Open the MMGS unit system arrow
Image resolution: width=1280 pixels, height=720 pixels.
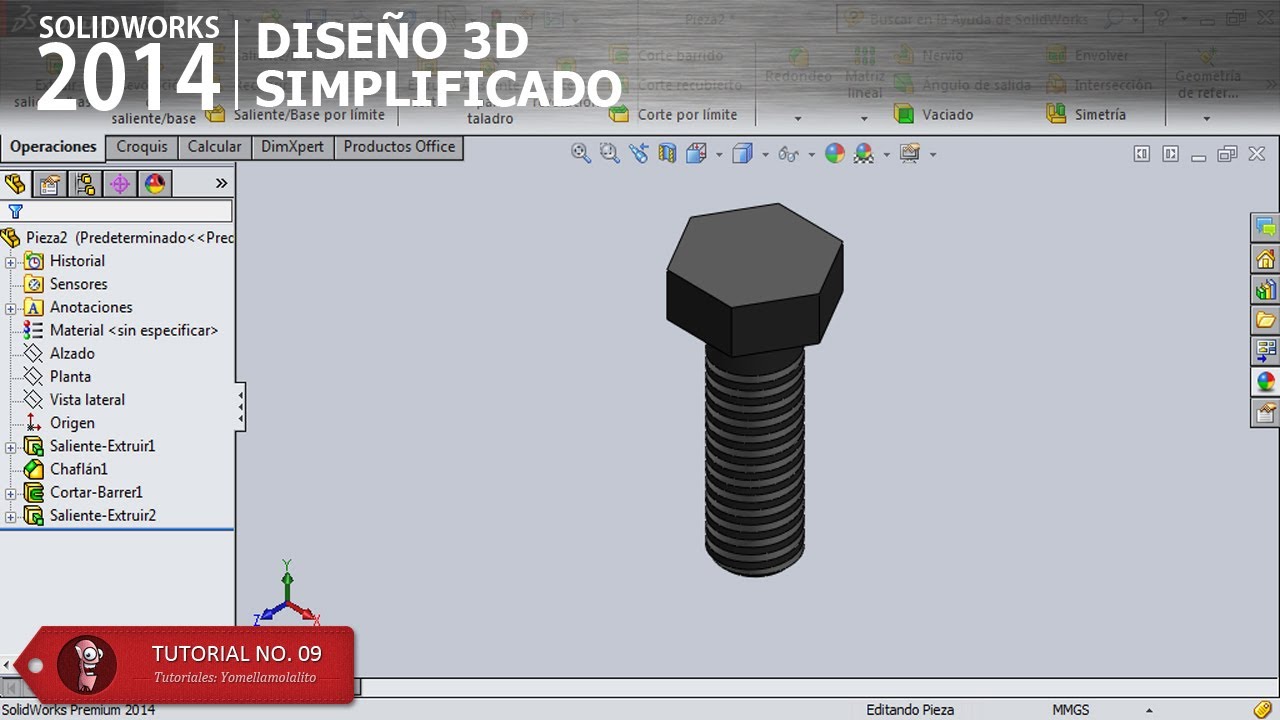click(1149, 710)
